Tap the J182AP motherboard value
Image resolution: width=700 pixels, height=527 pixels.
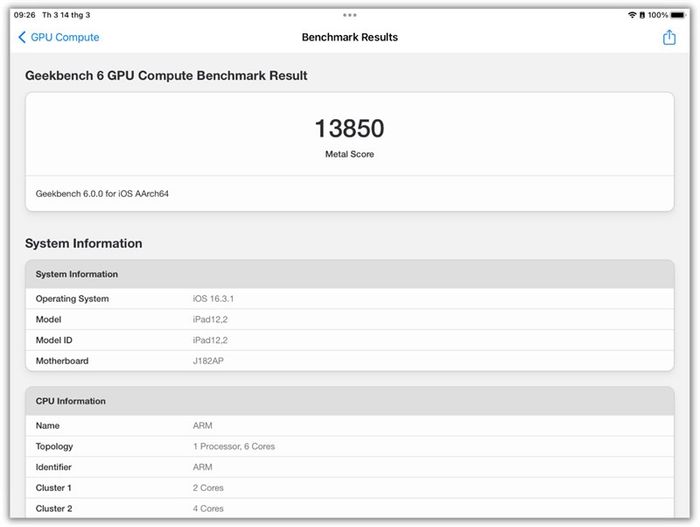click(208, 361)
